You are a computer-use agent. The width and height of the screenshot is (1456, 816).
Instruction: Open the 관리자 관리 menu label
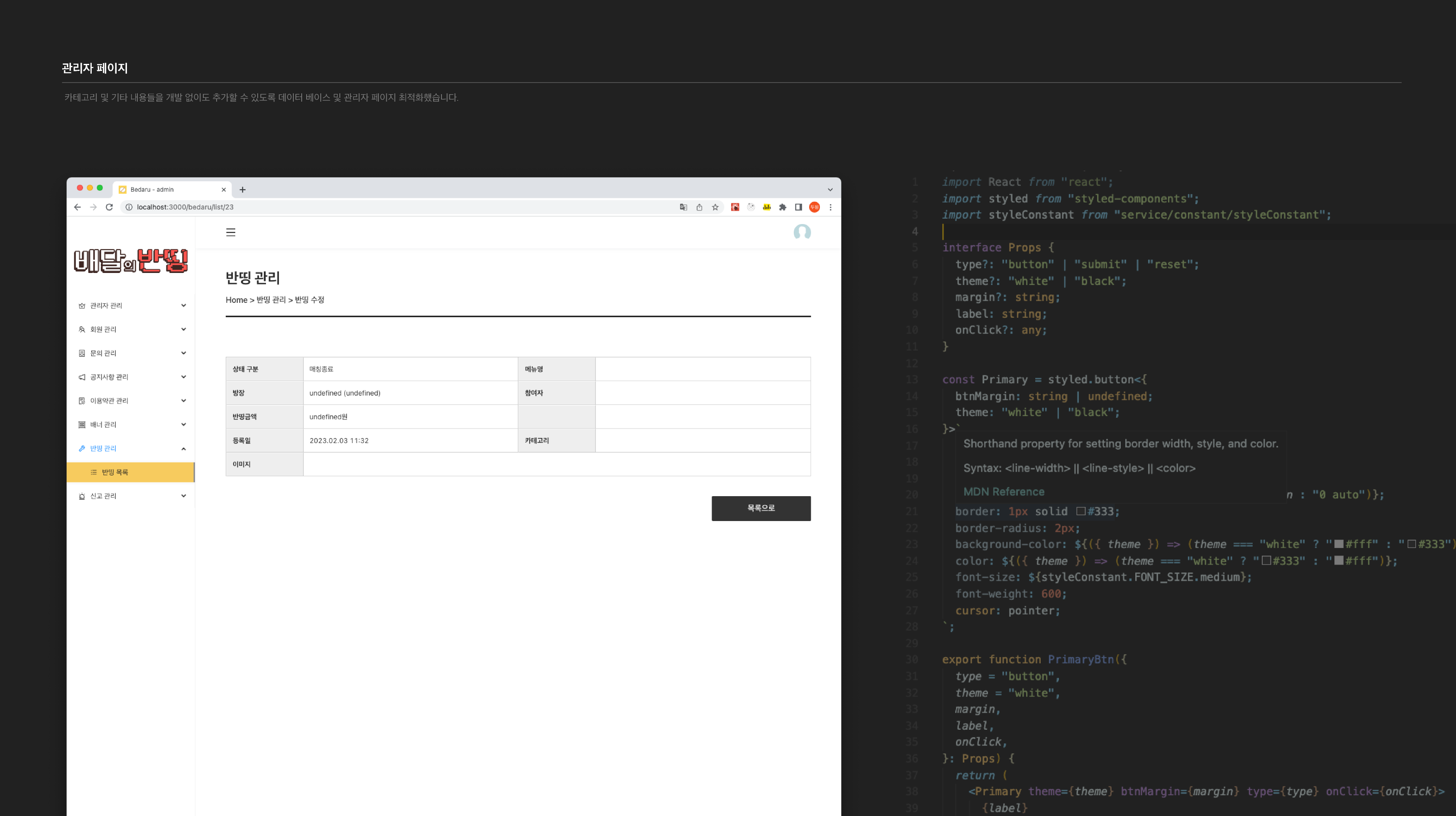(106, 305)
